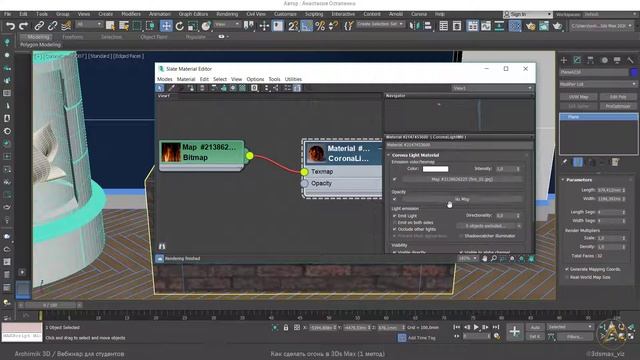Viewport: 640px width, 360px height.
Task: Click the objects excluded button
Action: 489,226
